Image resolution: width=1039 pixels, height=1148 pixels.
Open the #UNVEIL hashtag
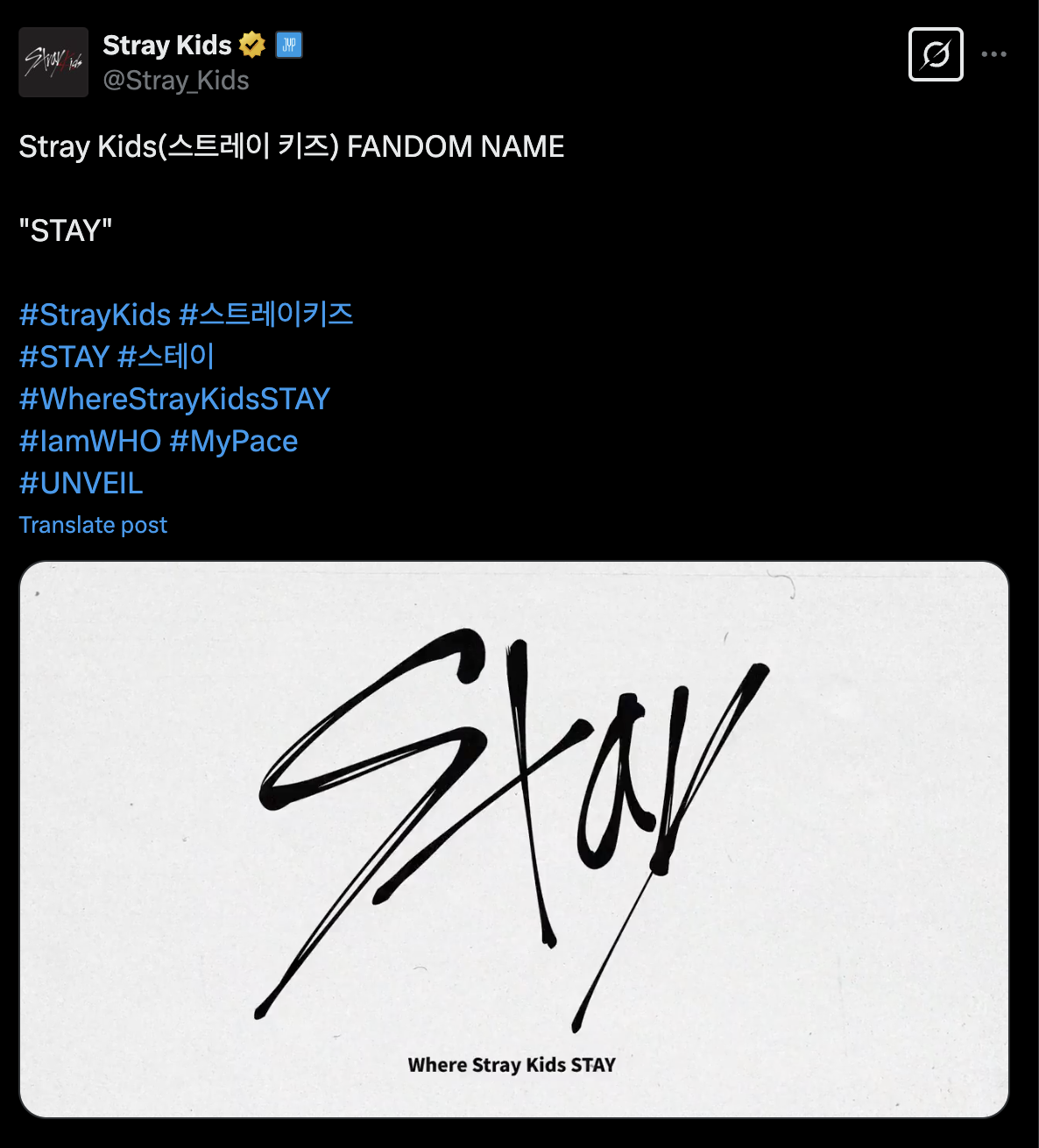(81, 483)
